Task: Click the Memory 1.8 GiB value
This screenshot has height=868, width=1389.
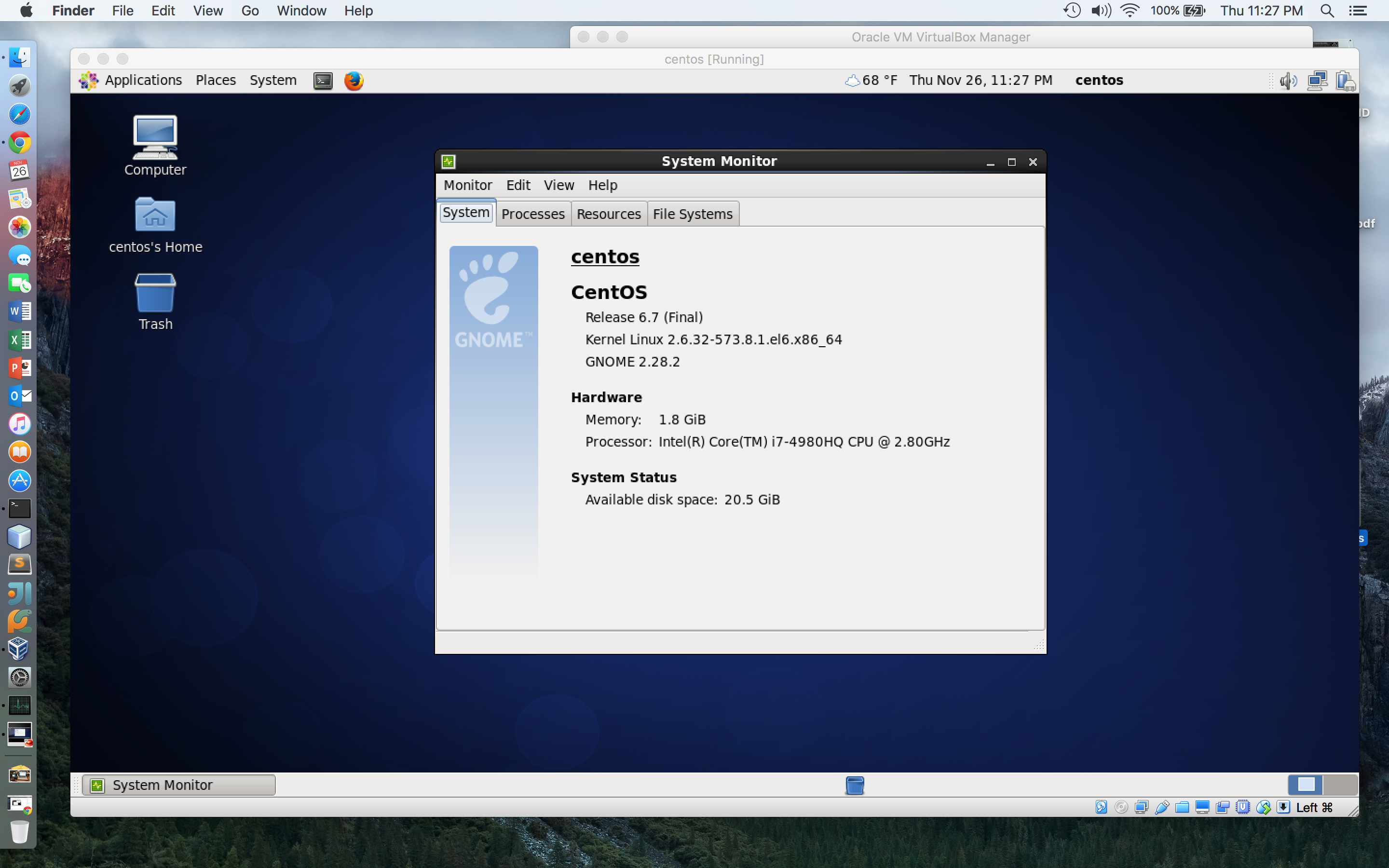Action: (x=682, y=420)
